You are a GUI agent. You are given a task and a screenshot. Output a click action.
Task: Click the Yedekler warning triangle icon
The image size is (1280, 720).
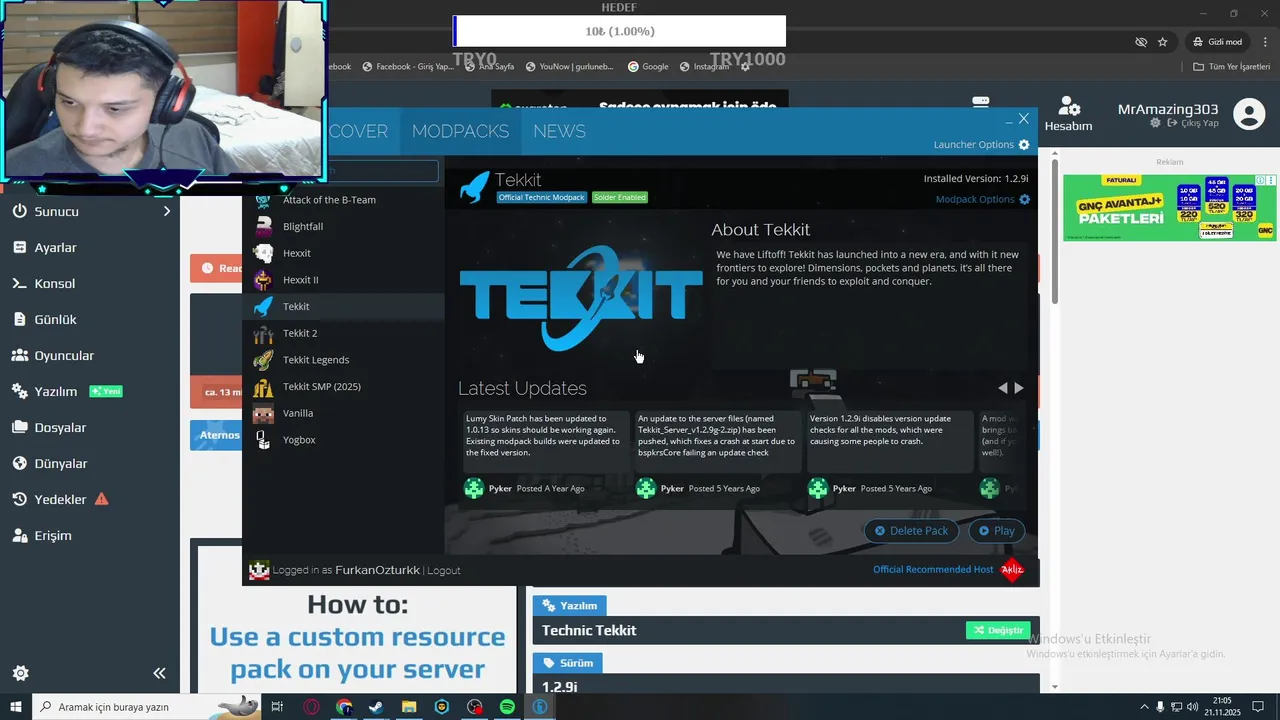pyautogui.click(x=101, y=499)
